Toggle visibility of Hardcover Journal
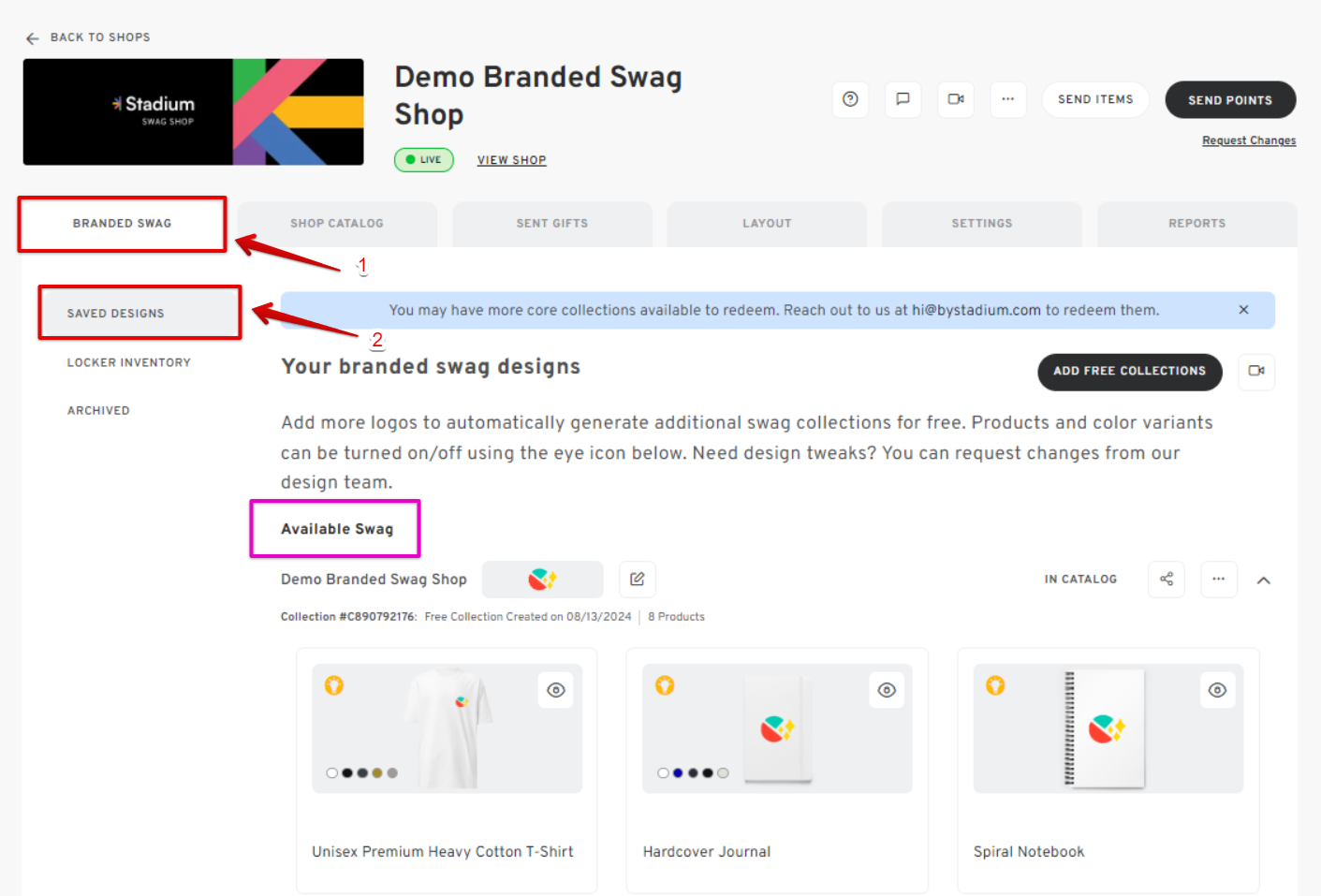 [x=887, y=690]
